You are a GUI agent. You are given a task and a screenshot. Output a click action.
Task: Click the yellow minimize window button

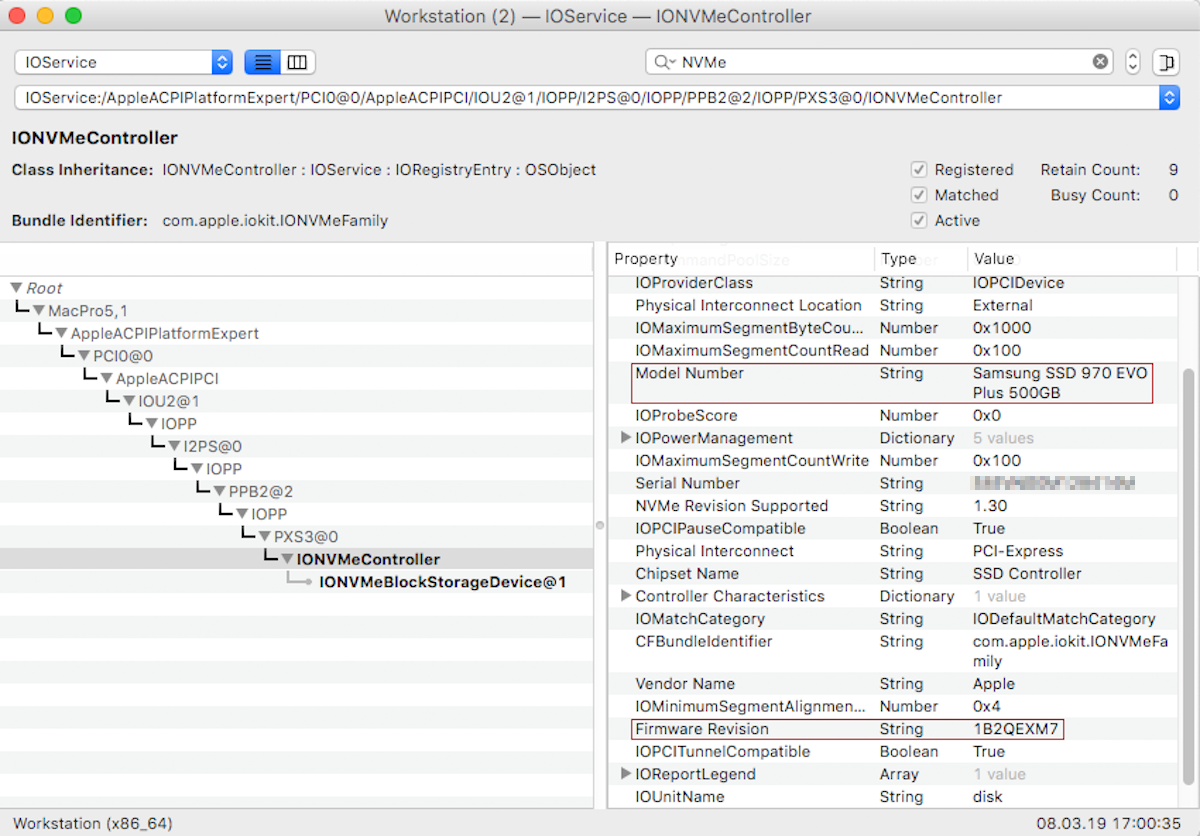pos(46,16)
